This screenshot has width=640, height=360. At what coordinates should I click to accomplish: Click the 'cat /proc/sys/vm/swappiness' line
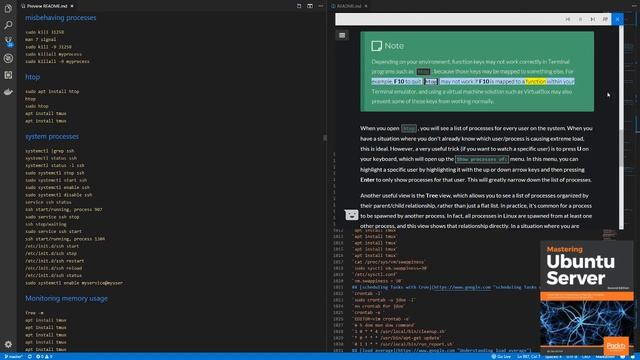point(389,262)
